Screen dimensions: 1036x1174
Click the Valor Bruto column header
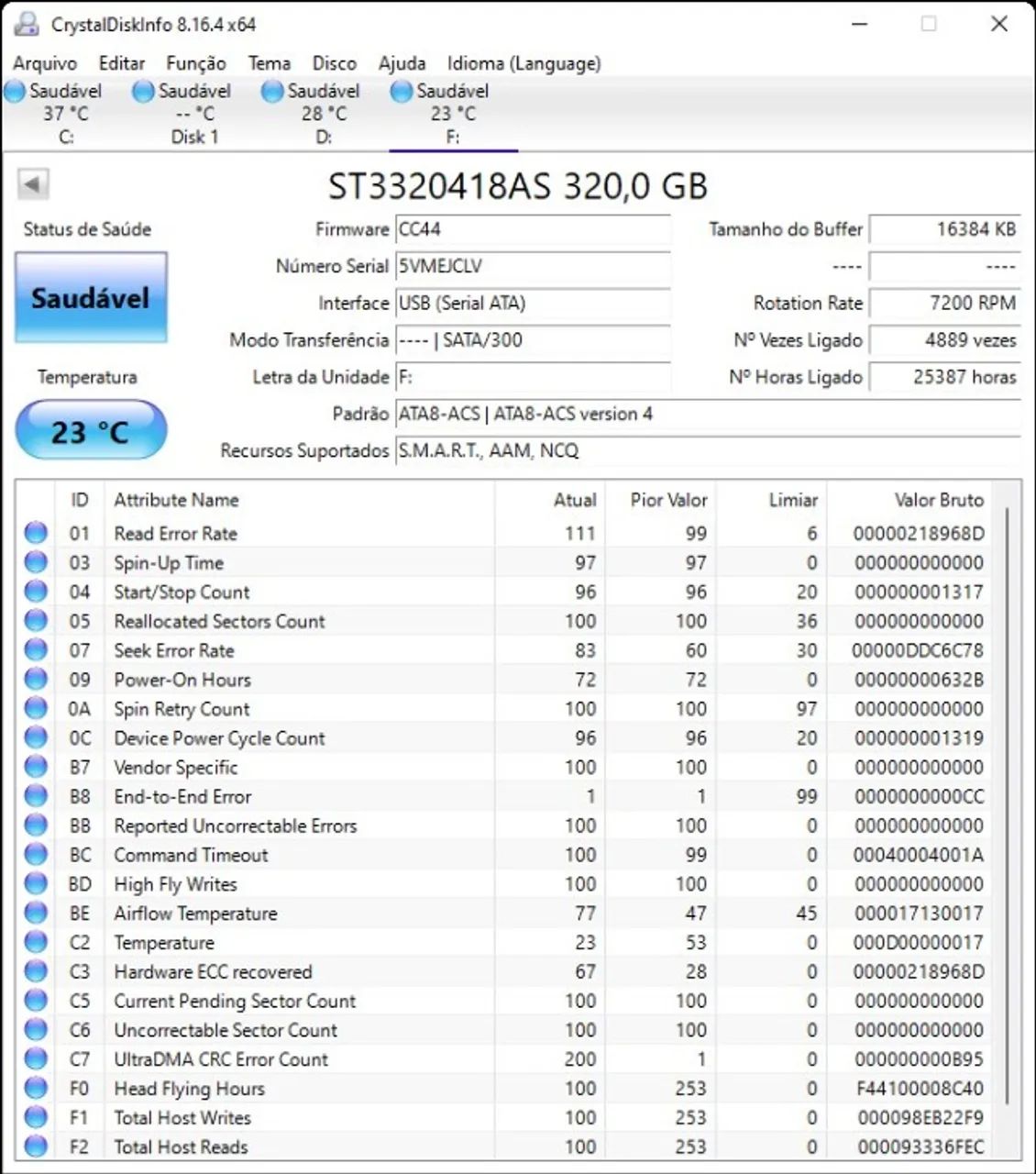909,500
